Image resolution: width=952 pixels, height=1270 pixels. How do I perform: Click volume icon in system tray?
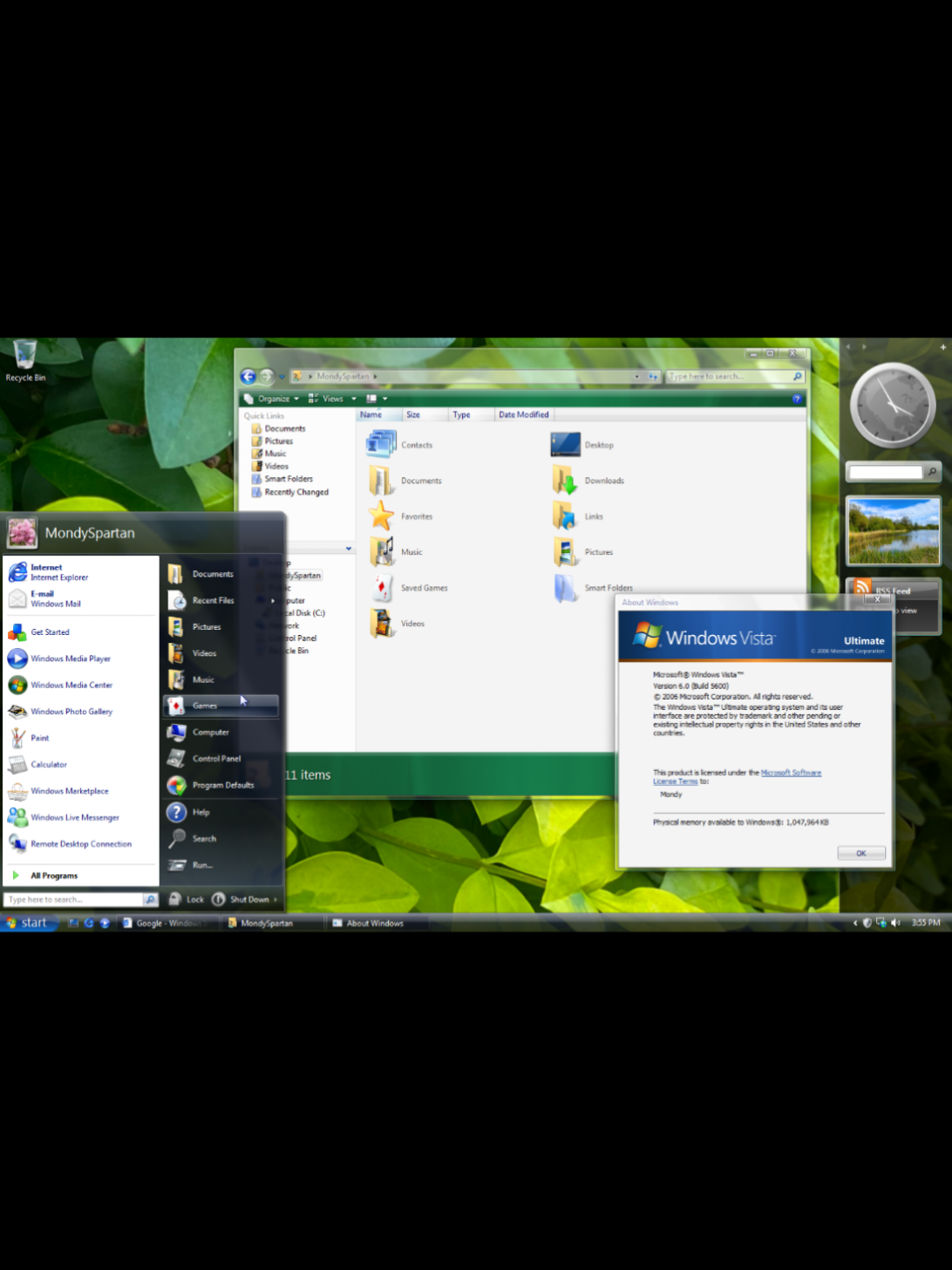pyautogui.click(x=895, y=923)
